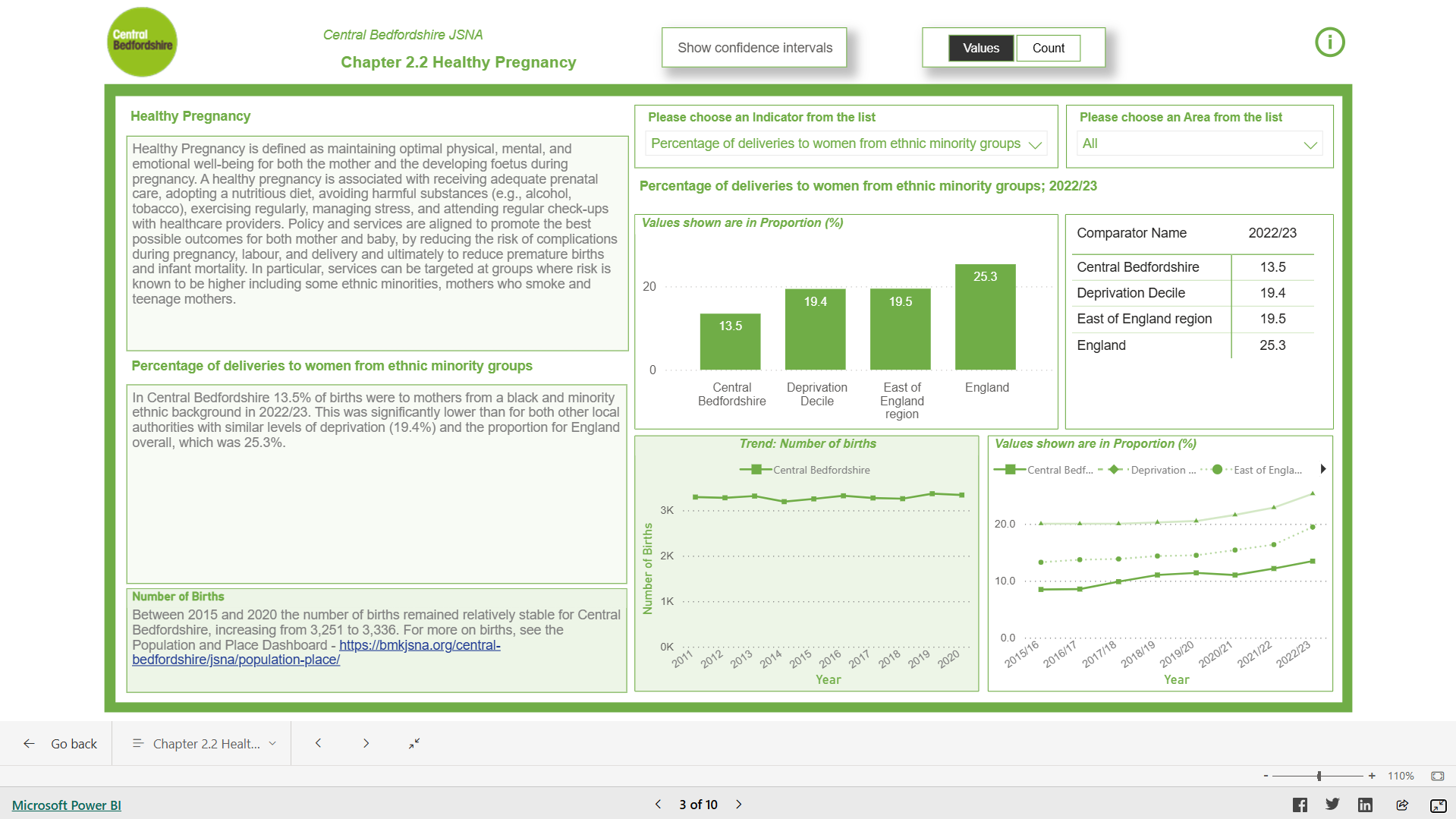Screen dimensions: 1456x819
Task: Select the East of England region row
Action: click(1193, 319)
